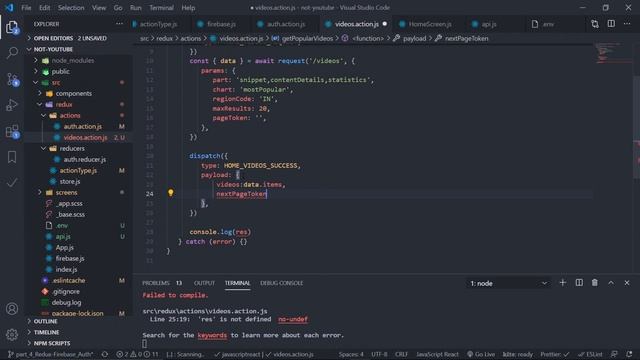Click the editor vertical scrollbar
This screenshot has height=360, width=640.
(x=636, y=127)
